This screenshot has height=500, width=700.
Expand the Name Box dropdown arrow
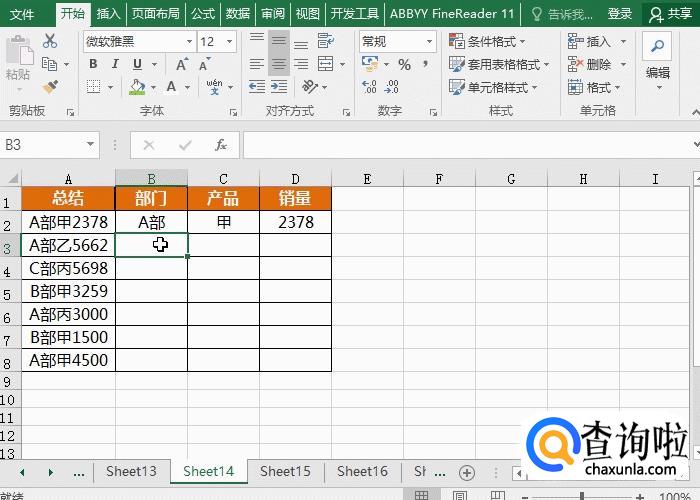90,144
